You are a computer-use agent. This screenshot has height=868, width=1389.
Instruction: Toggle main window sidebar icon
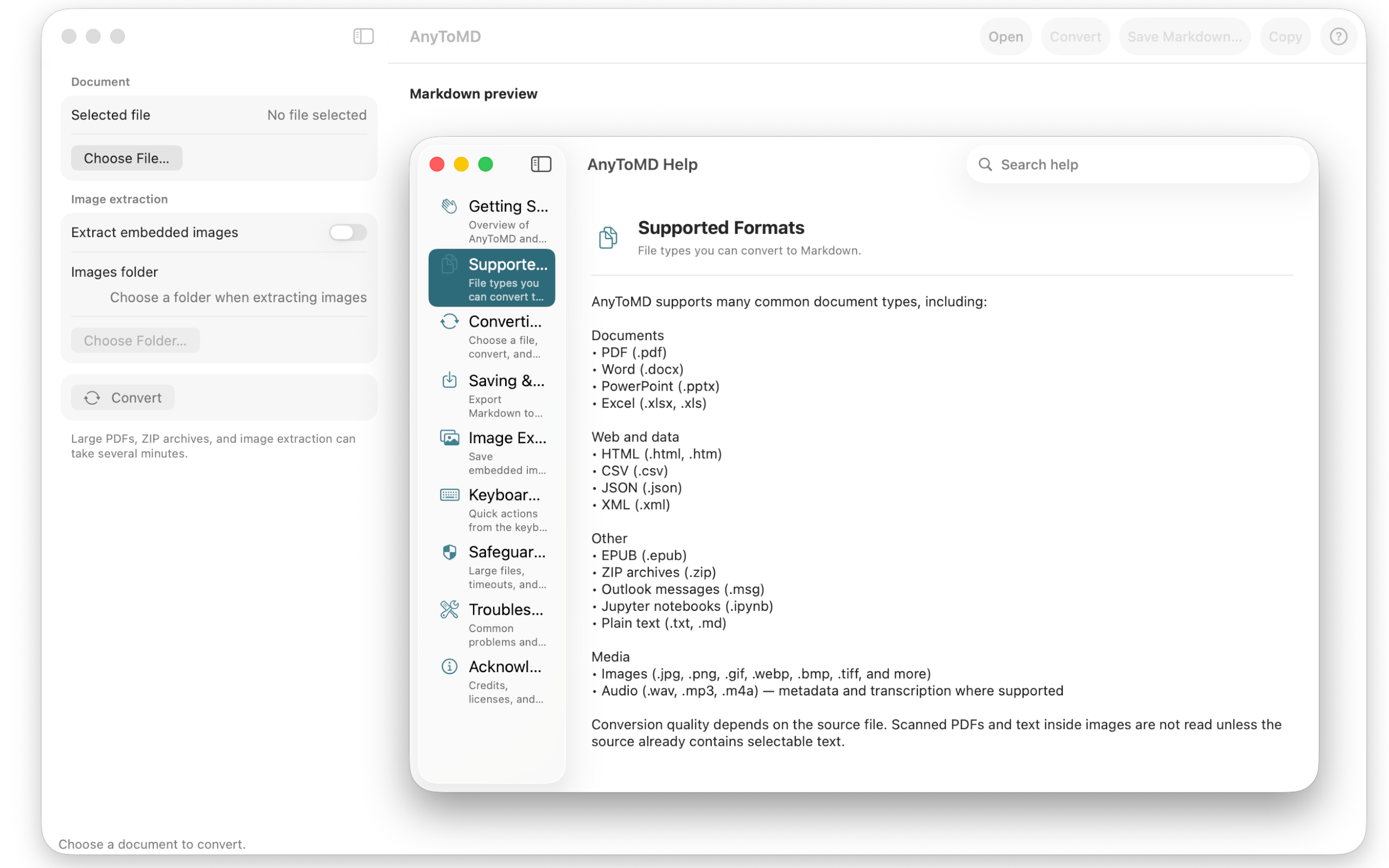[364, 36]
